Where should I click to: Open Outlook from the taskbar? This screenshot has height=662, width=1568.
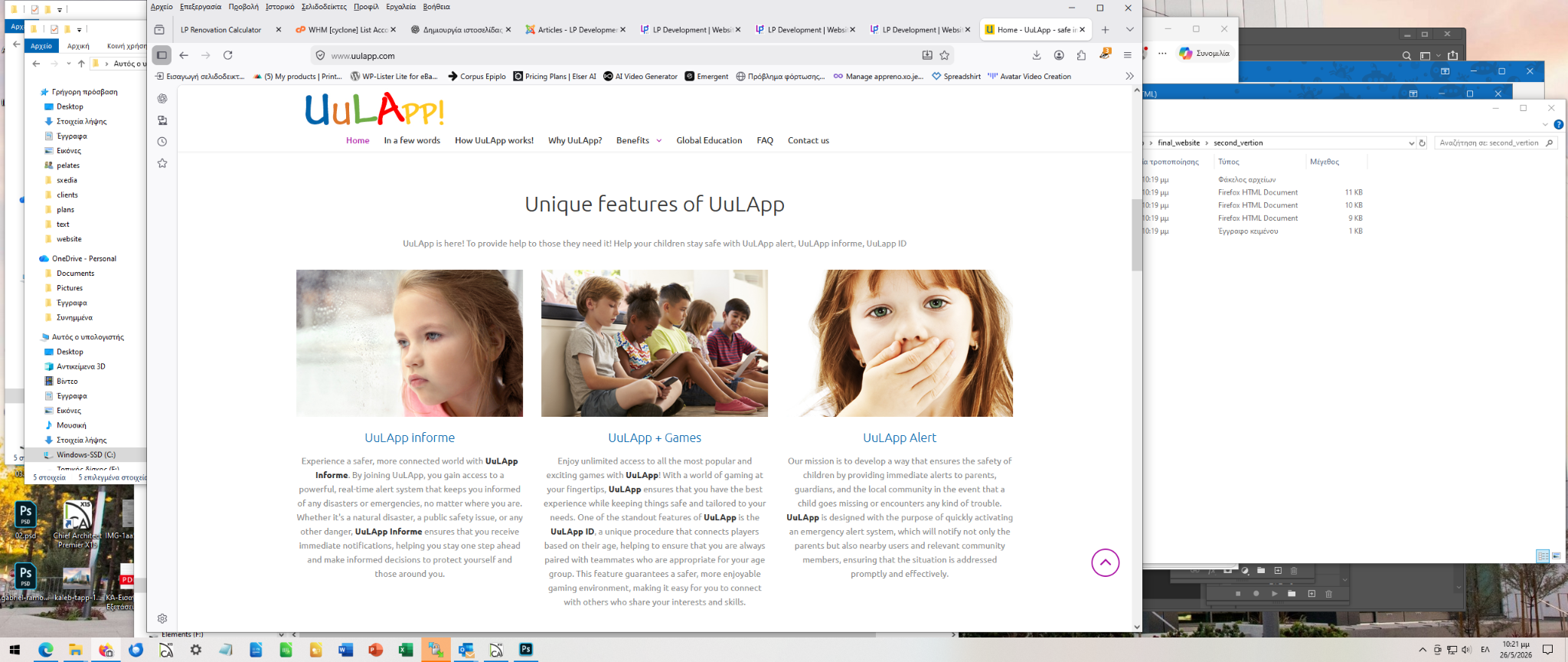(465, 650)
